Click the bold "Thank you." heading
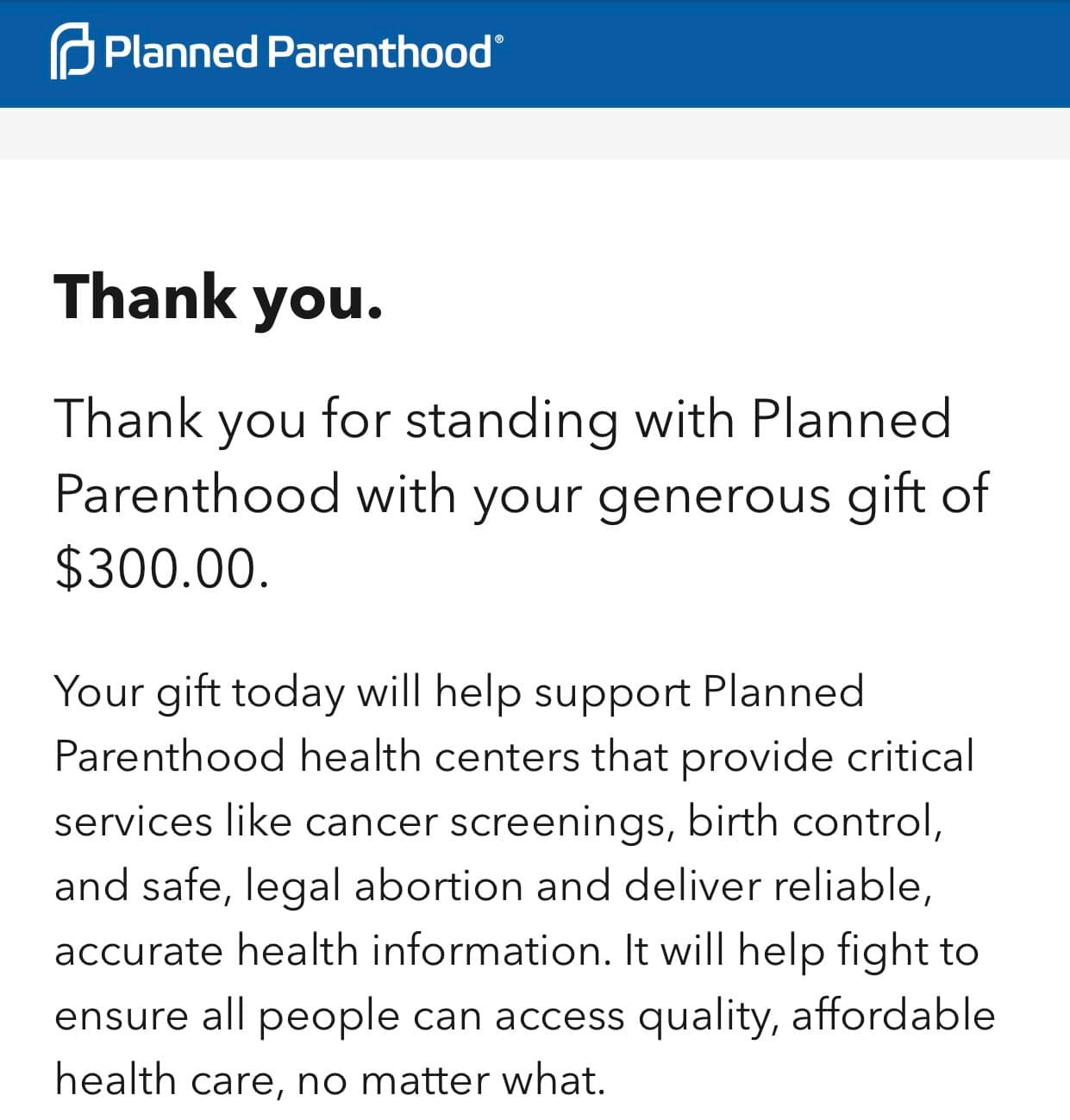 coord(218,297)
